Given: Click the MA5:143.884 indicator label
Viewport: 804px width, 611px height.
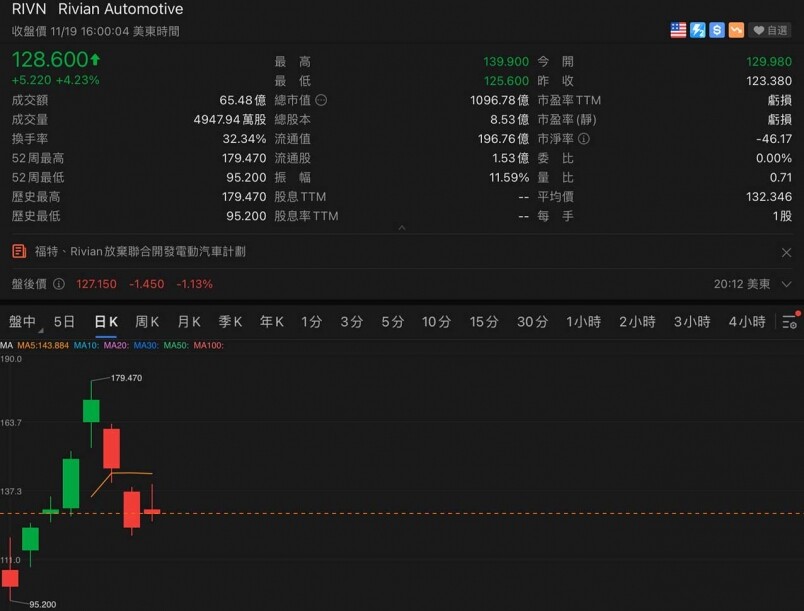Looking at the screenshot, I should (43, 345).
